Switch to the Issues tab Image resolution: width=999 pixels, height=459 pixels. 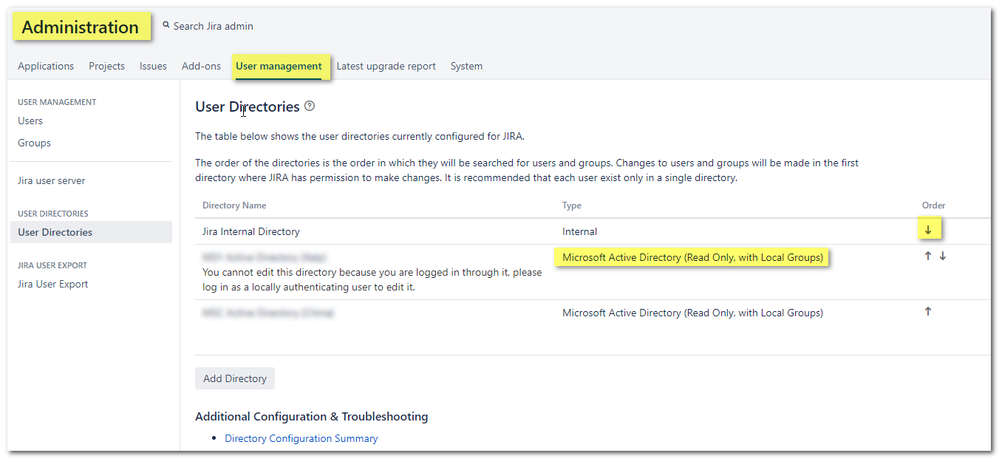point(153,66)
